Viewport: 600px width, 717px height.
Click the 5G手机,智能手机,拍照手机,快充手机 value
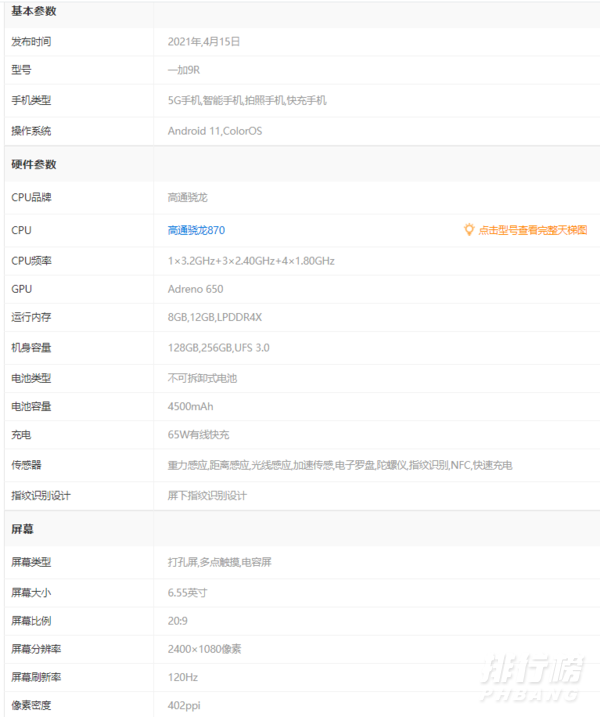coord(247,100)
